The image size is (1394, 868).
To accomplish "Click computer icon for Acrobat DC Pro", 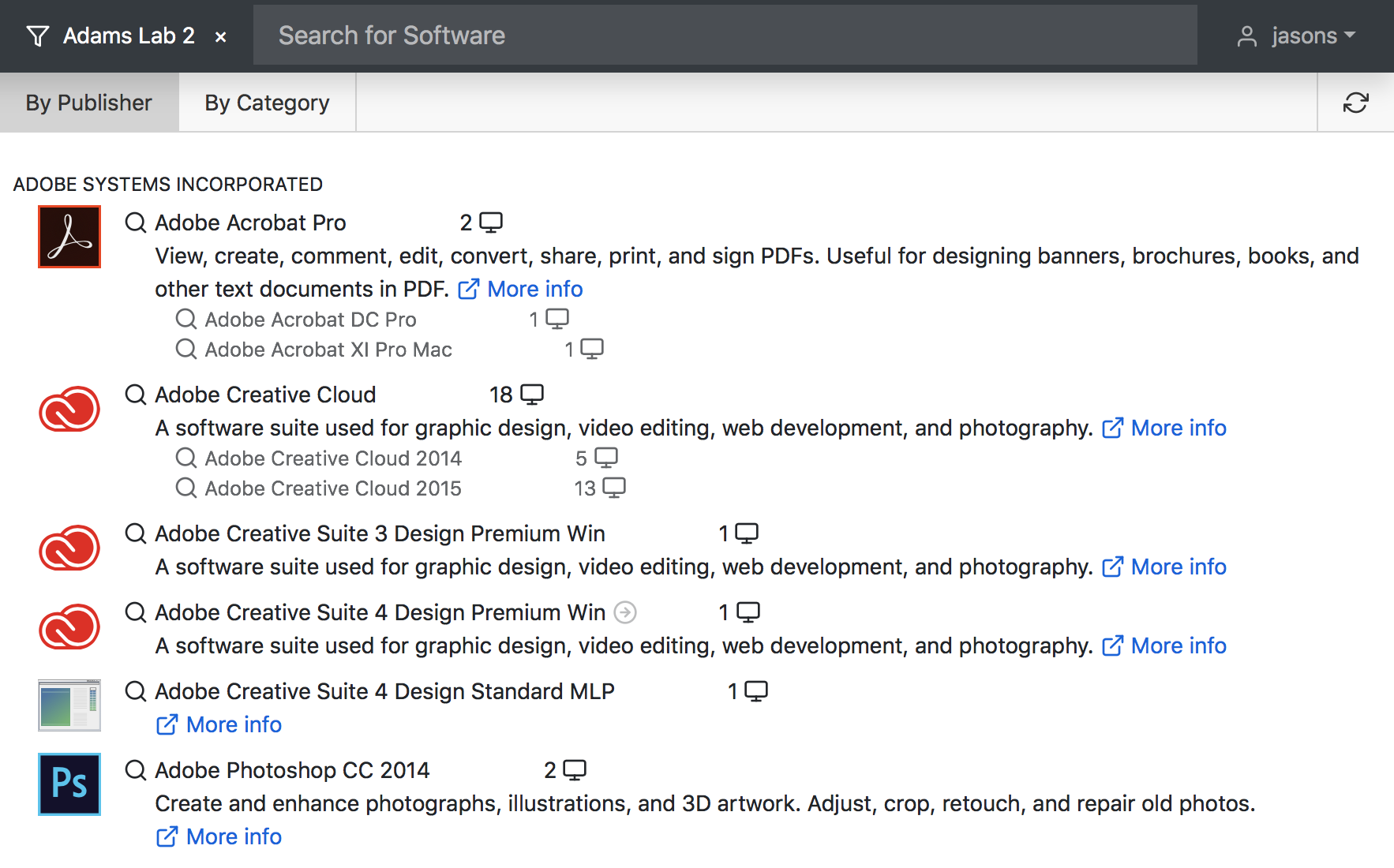I will pos(557,319).
